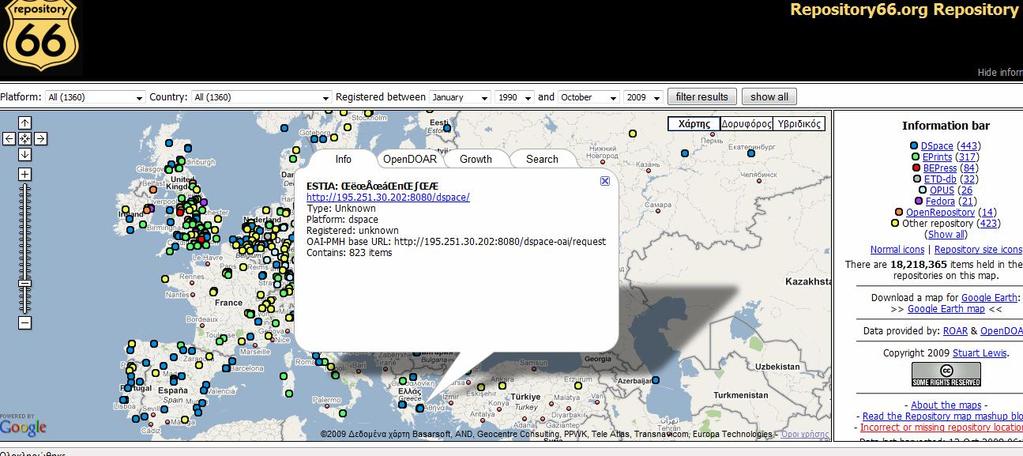Screen dimensions: 1023x456
Task: Click the Powered by Google logo
Action: [x=23, y=425]
